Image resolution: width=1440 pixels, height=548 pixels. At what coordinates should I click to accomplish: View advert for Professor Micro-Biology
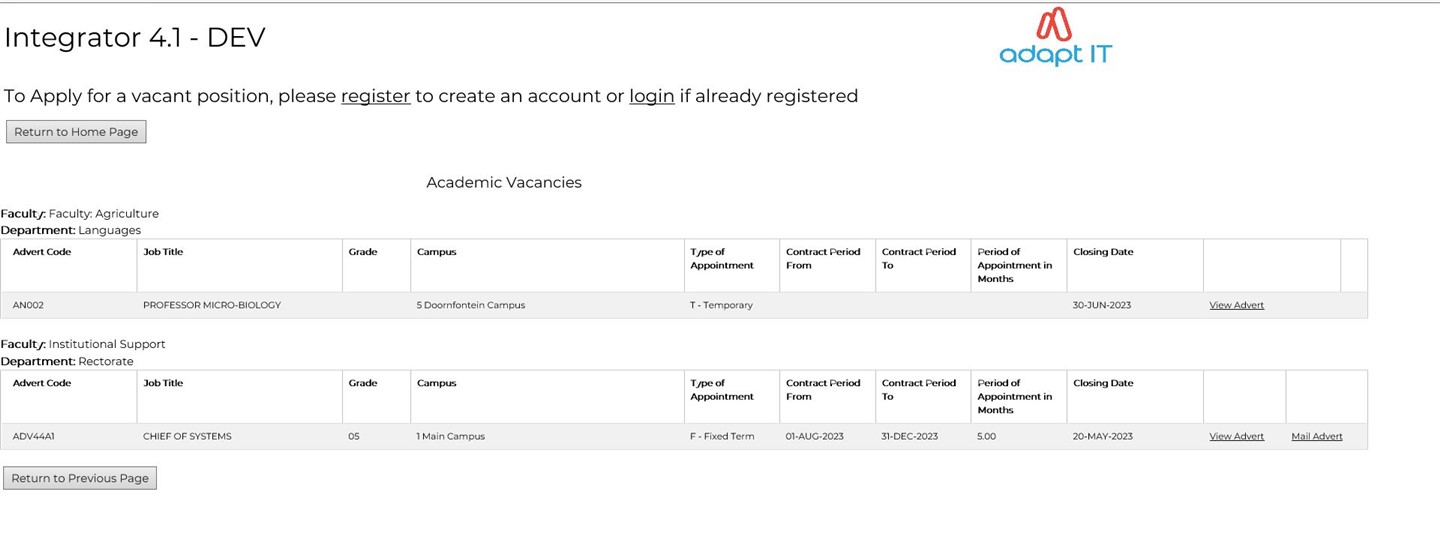tap(1236, 305)
